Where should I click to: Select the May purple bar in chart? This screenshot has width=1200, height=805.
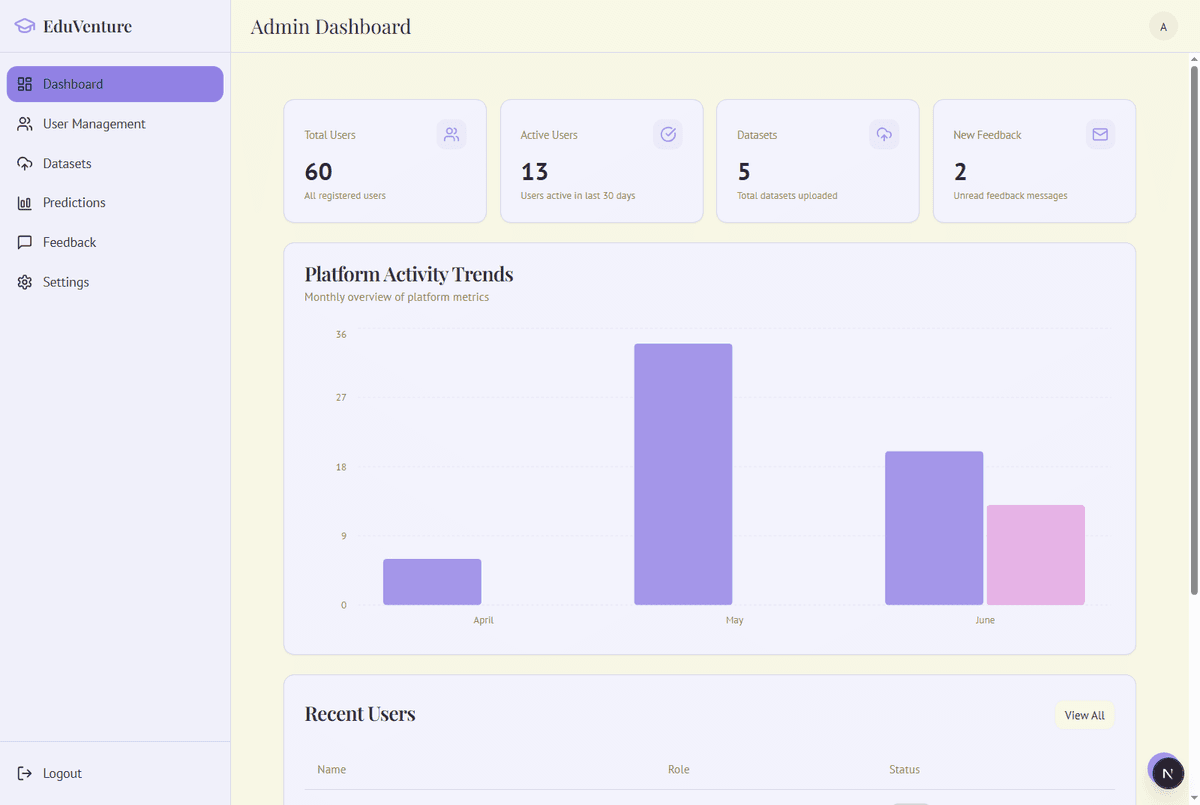click(x=683, y=474)
